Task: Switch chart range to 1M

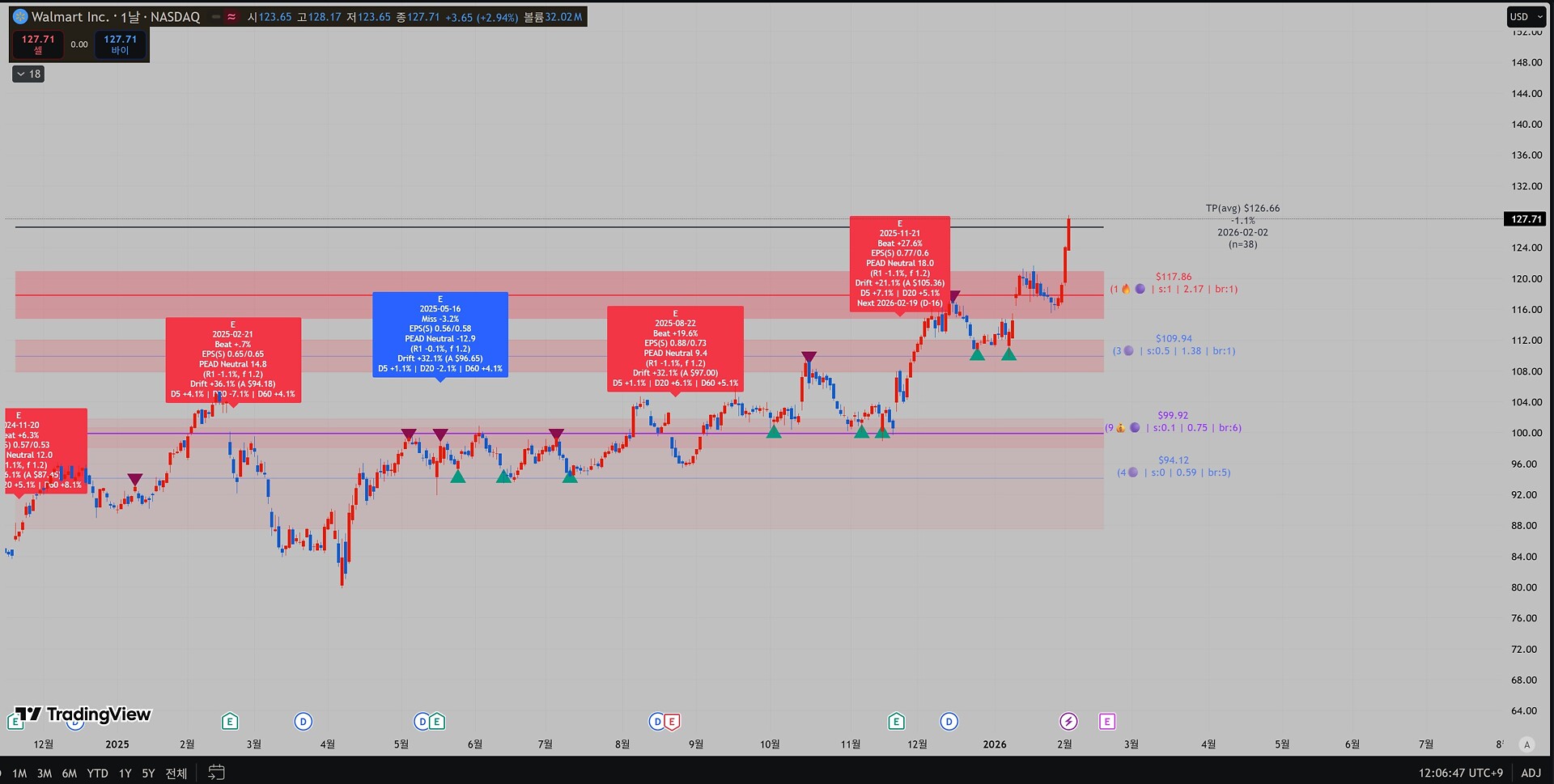Action: pos(19,773)
